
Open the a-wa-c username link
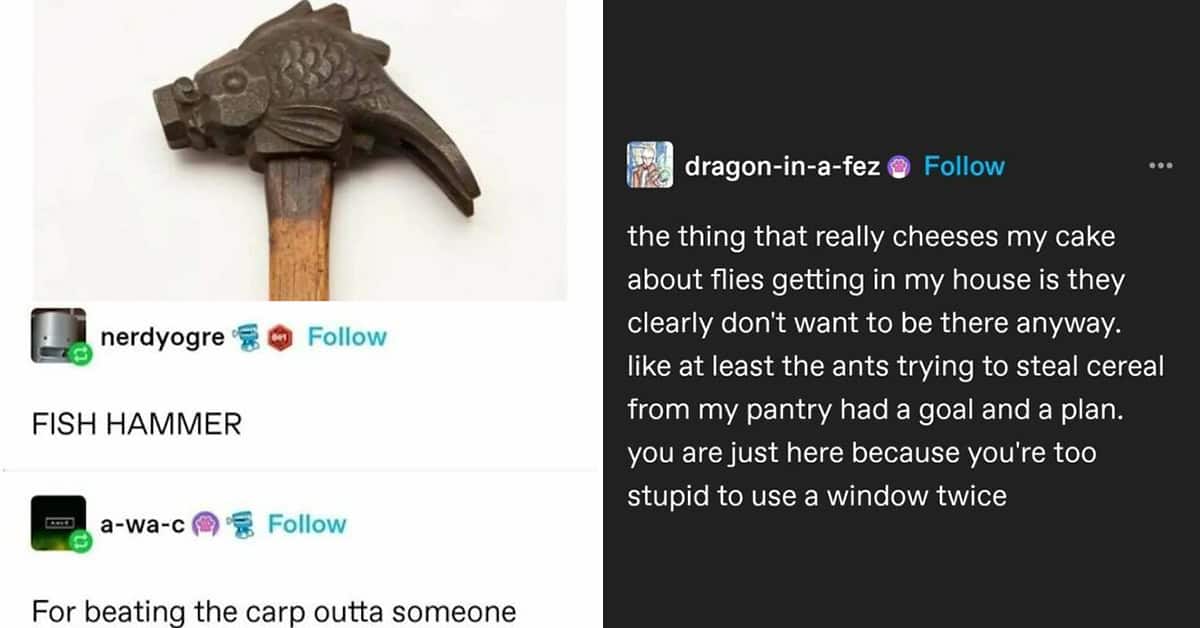pos(143,525)
